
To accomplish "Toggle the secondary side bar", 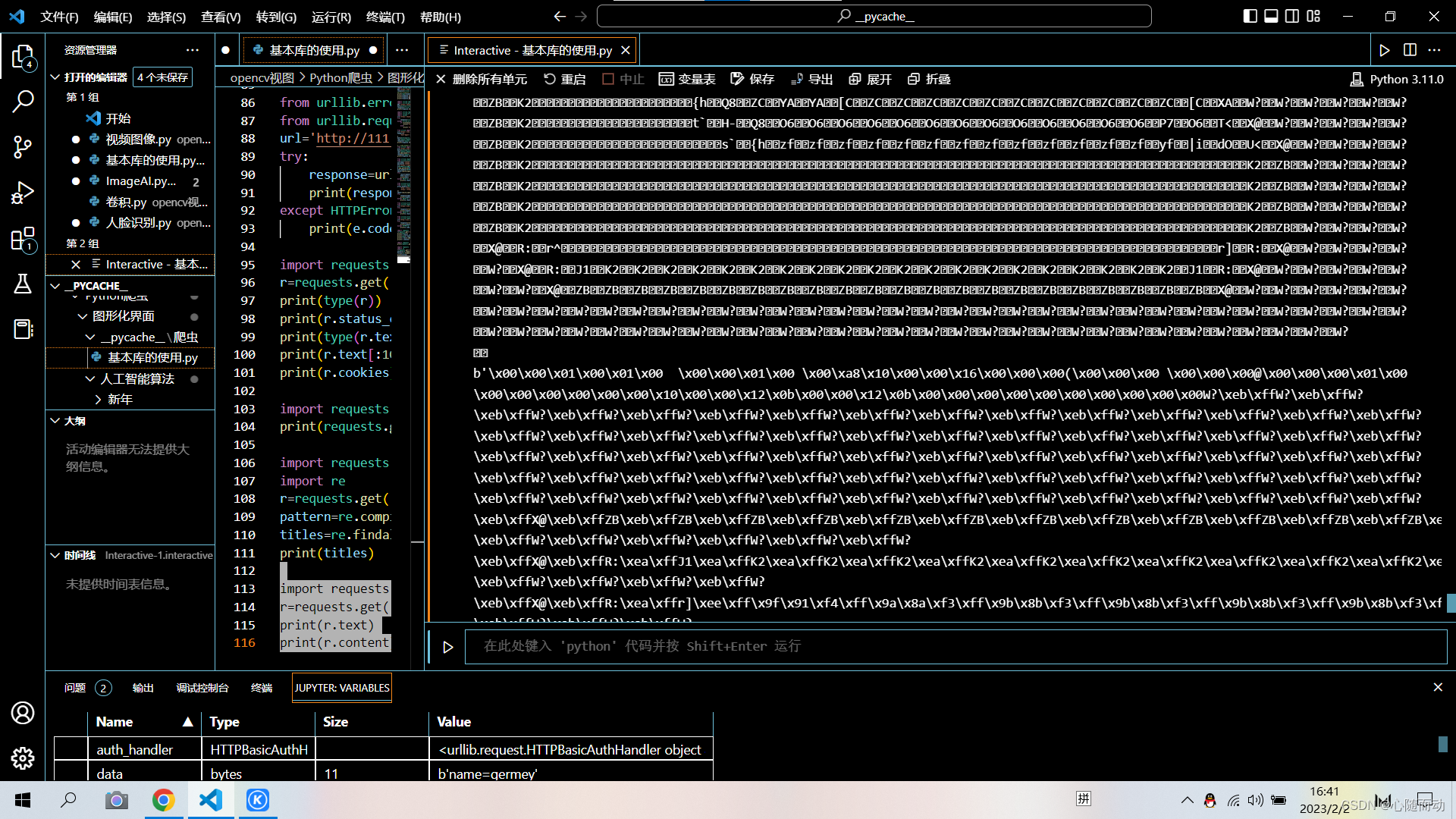I will [x=1292, y=16].
